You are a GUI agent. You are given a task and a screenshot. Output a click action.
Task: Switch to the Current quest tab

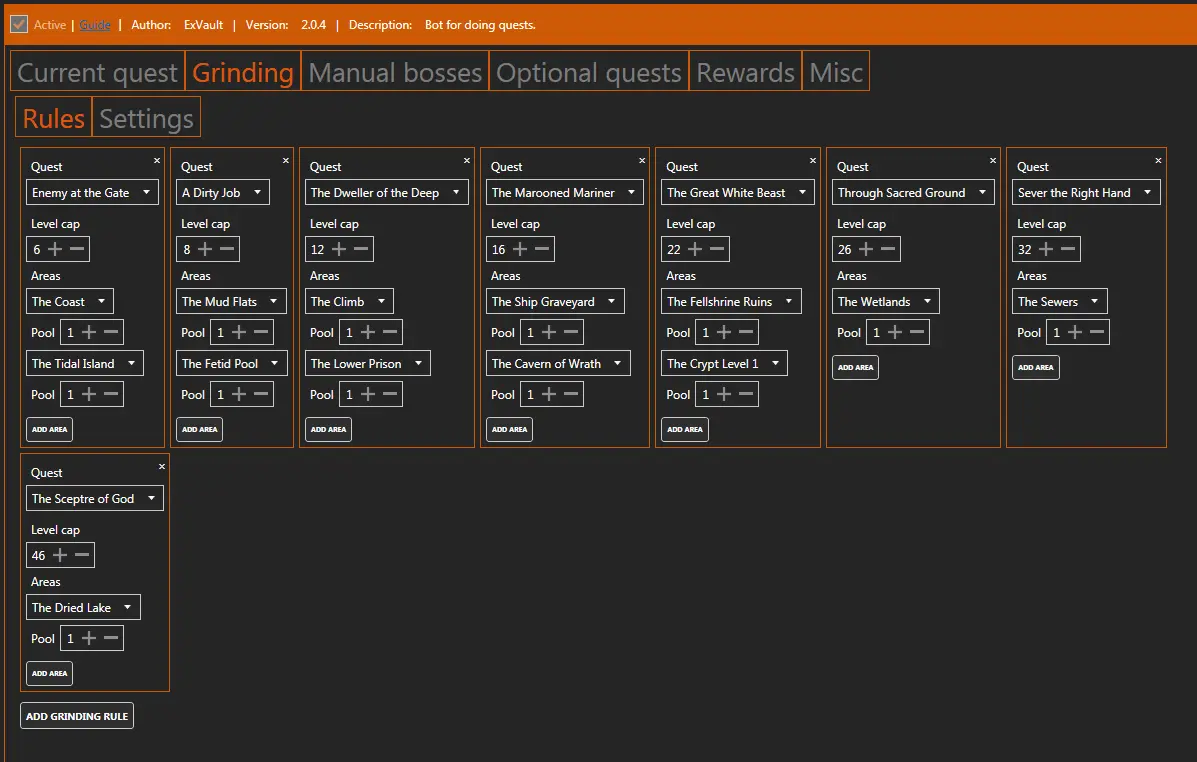[x=98, y=72]
